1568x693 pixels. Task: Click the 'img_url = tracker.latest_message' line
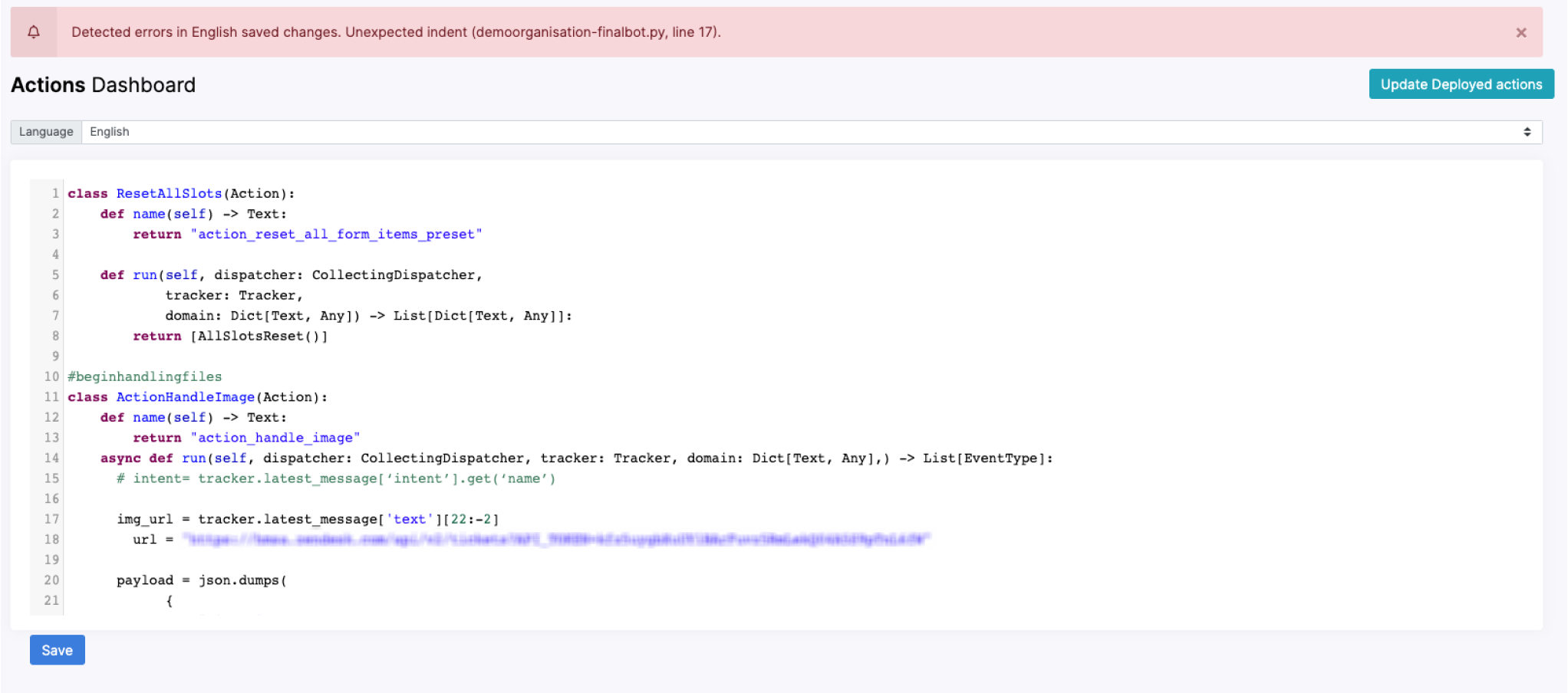click(x=308, y=519)
